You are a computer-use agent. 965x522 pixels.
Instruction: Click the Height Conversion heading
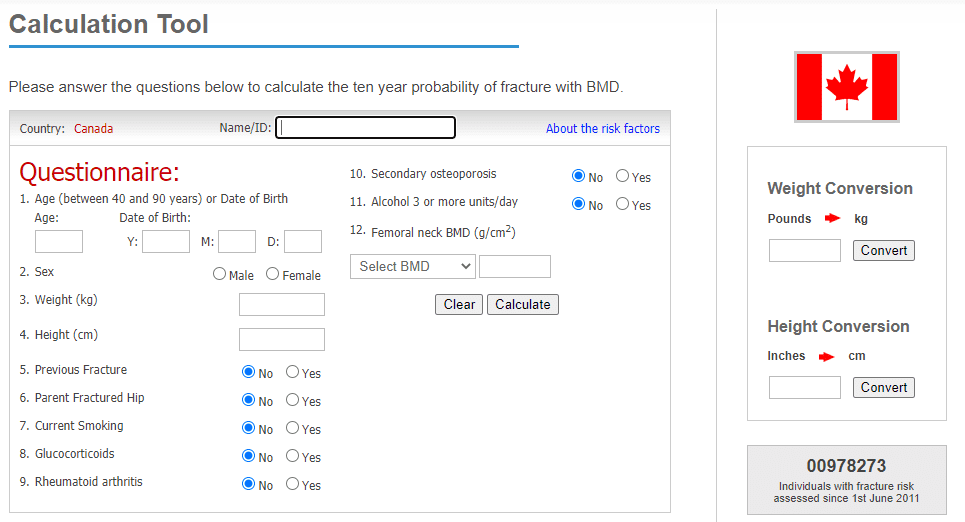click(838, 326)
